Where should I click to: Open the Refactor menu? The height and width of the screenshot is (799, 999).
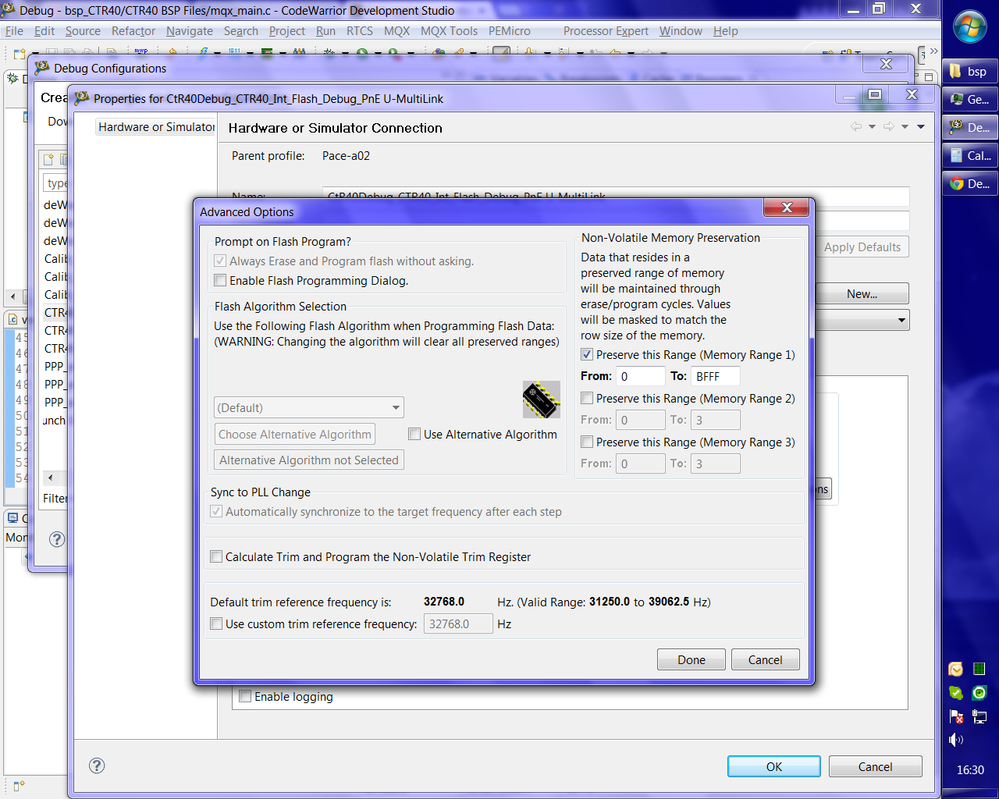click(133, 31)
